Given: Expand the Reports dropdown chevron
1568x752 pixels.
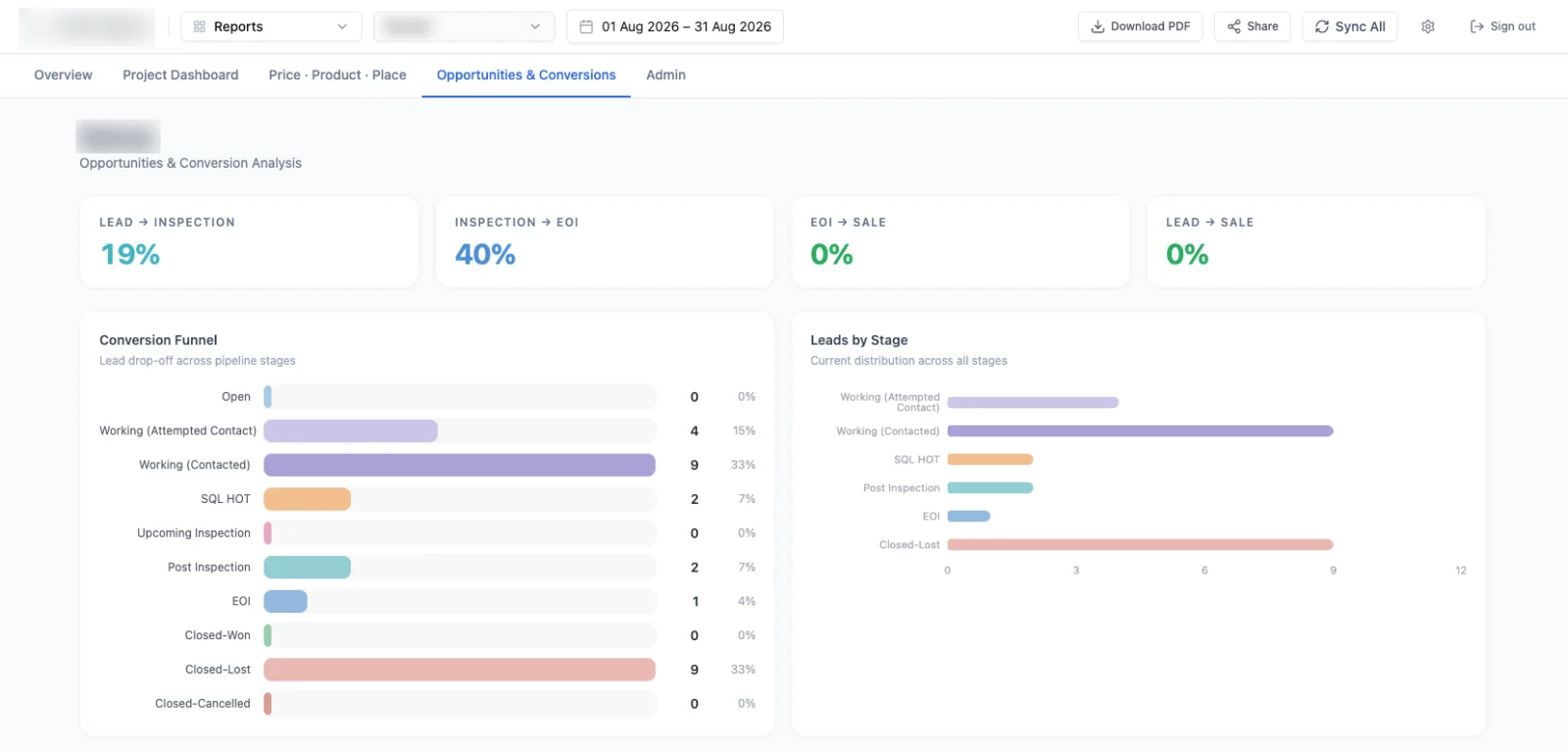Looking at the screenshot, I should pyautogui.click(x=342, y=26).
